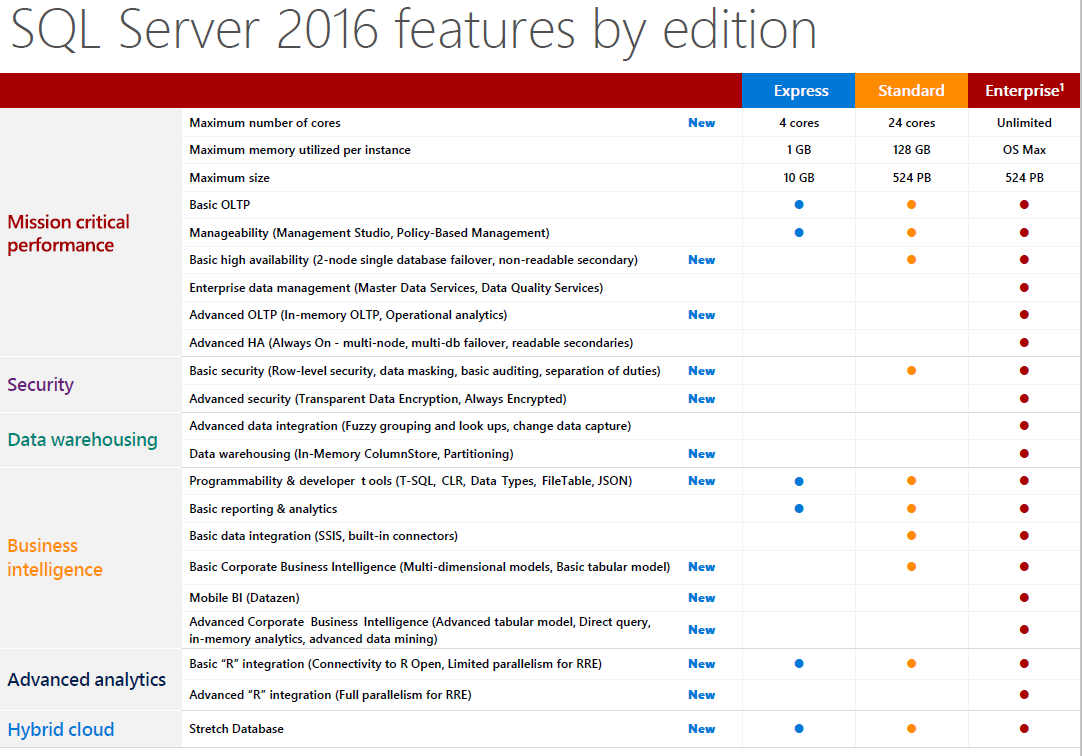Click the New label beside Advanced OLTP
Image resolution: width=1082 pixels, height=756 pixels.
click(701, 314)
